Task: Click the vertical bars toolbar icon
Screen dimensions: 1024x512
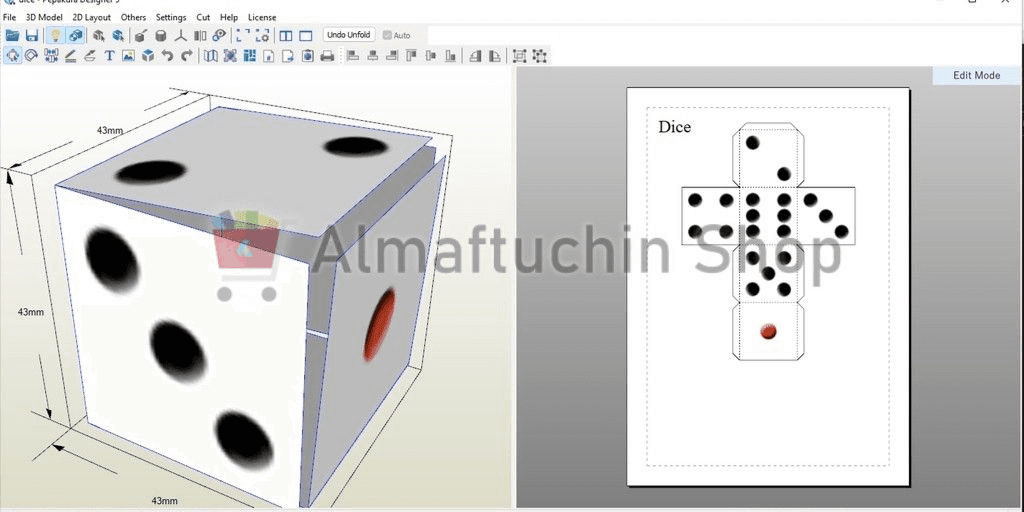Action: [200, 35]
